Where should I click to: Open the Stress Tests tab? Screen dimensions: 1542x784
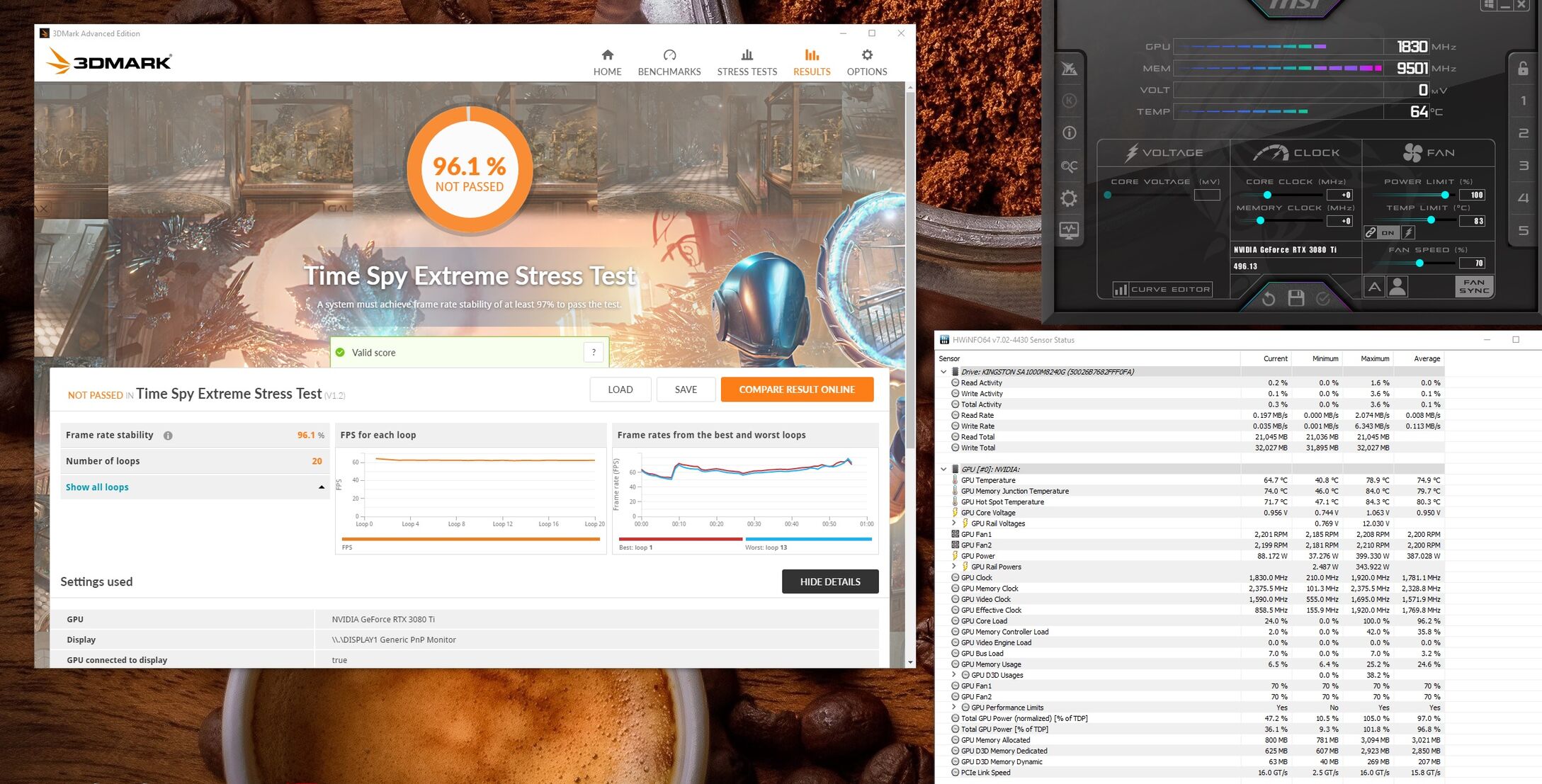(x=747, y=62)
